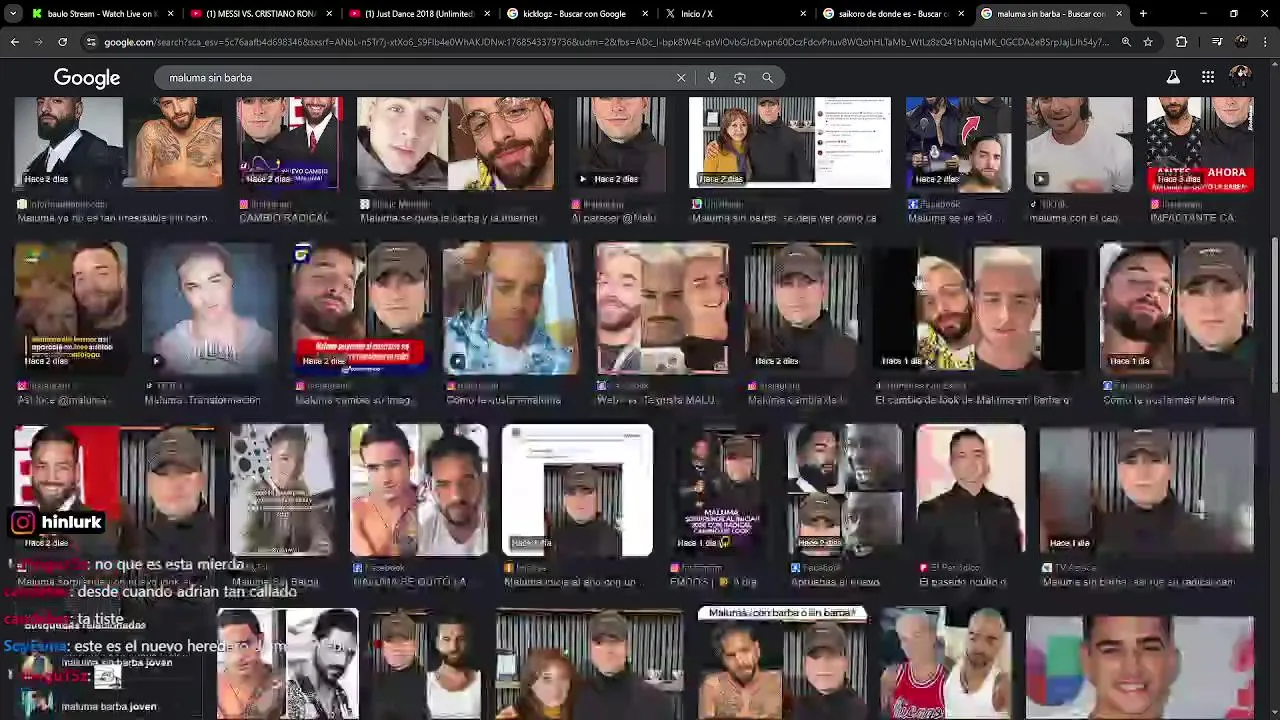Close the Inicio / X tab

(803, 14)
